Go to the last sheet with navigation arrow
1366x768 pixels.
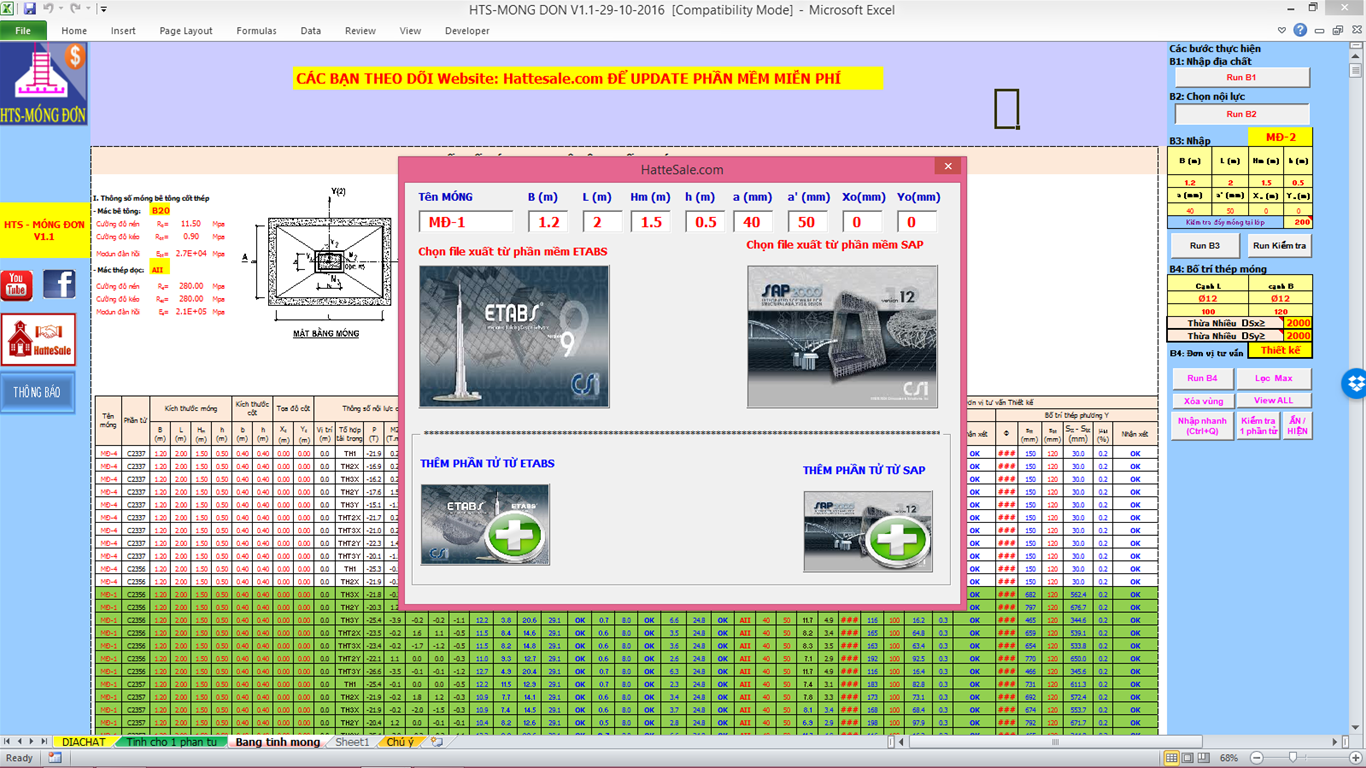click(44, 742)
